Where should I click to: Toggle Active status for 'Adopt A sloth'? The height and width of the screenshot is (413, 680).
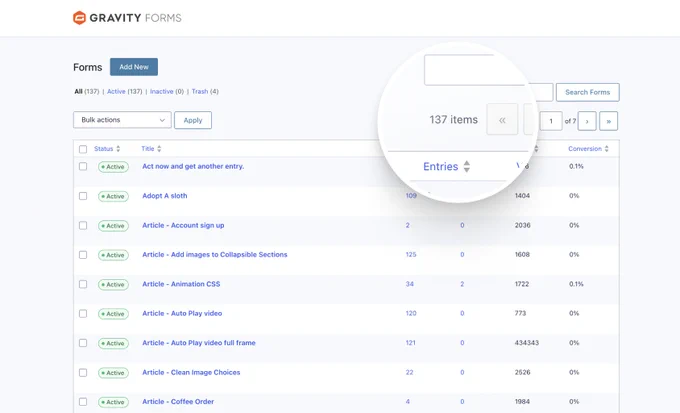(x=113, y=197)
